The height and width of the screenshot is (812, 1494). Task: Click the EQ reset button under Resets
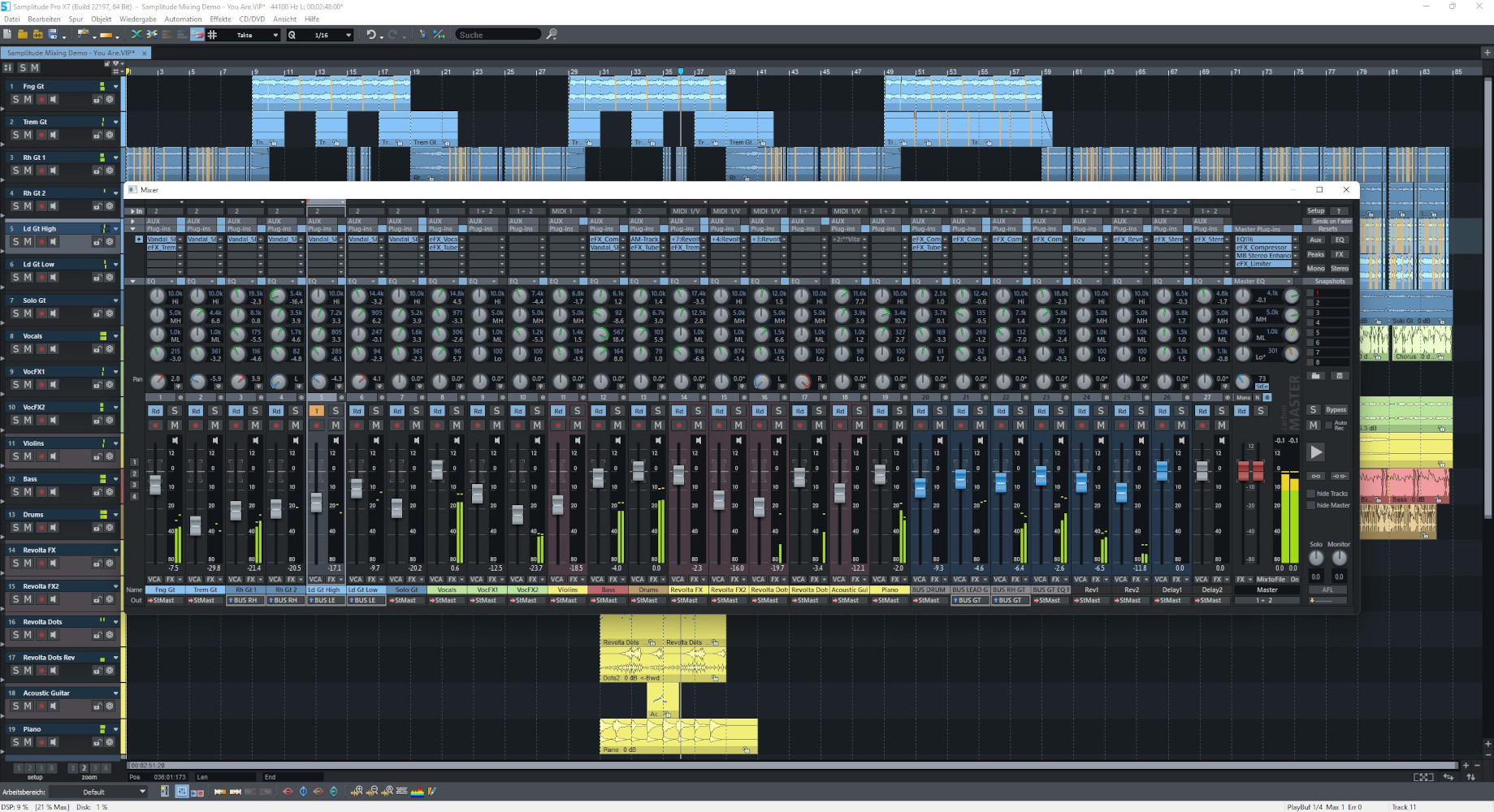click(1340, 240)
